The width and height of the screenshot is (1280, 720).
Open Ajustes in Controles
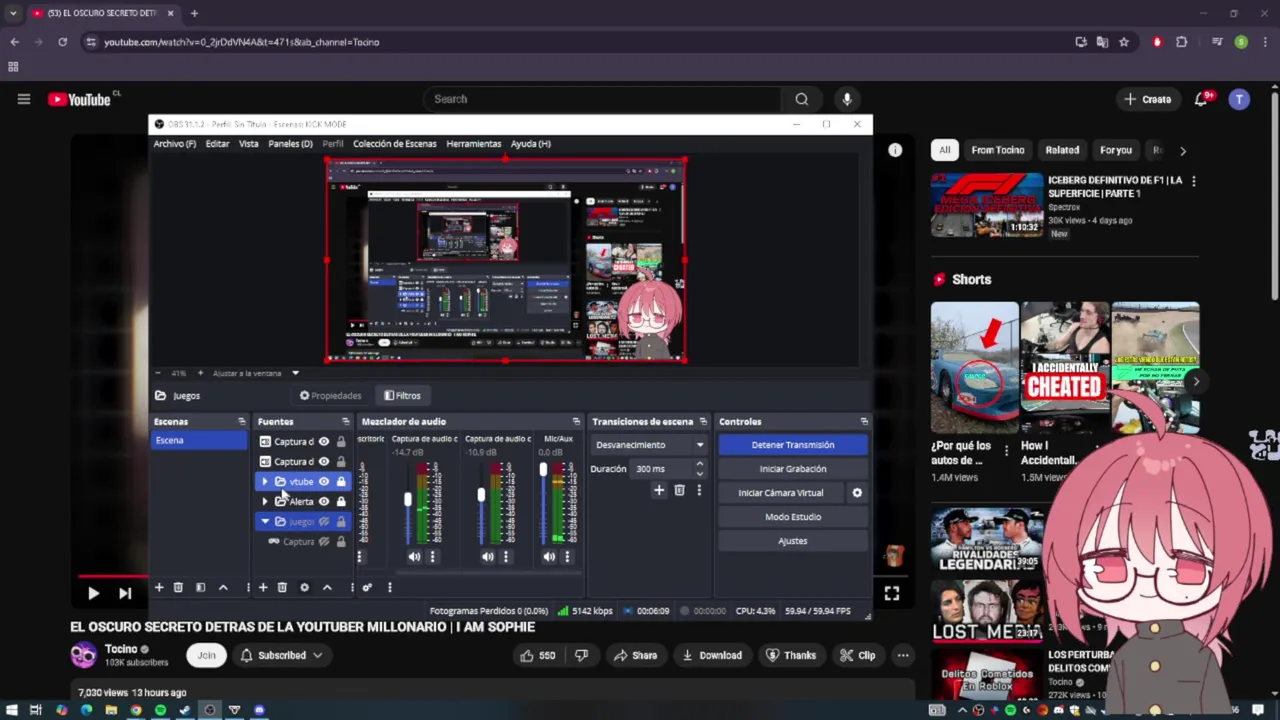[x=792, y=541]
